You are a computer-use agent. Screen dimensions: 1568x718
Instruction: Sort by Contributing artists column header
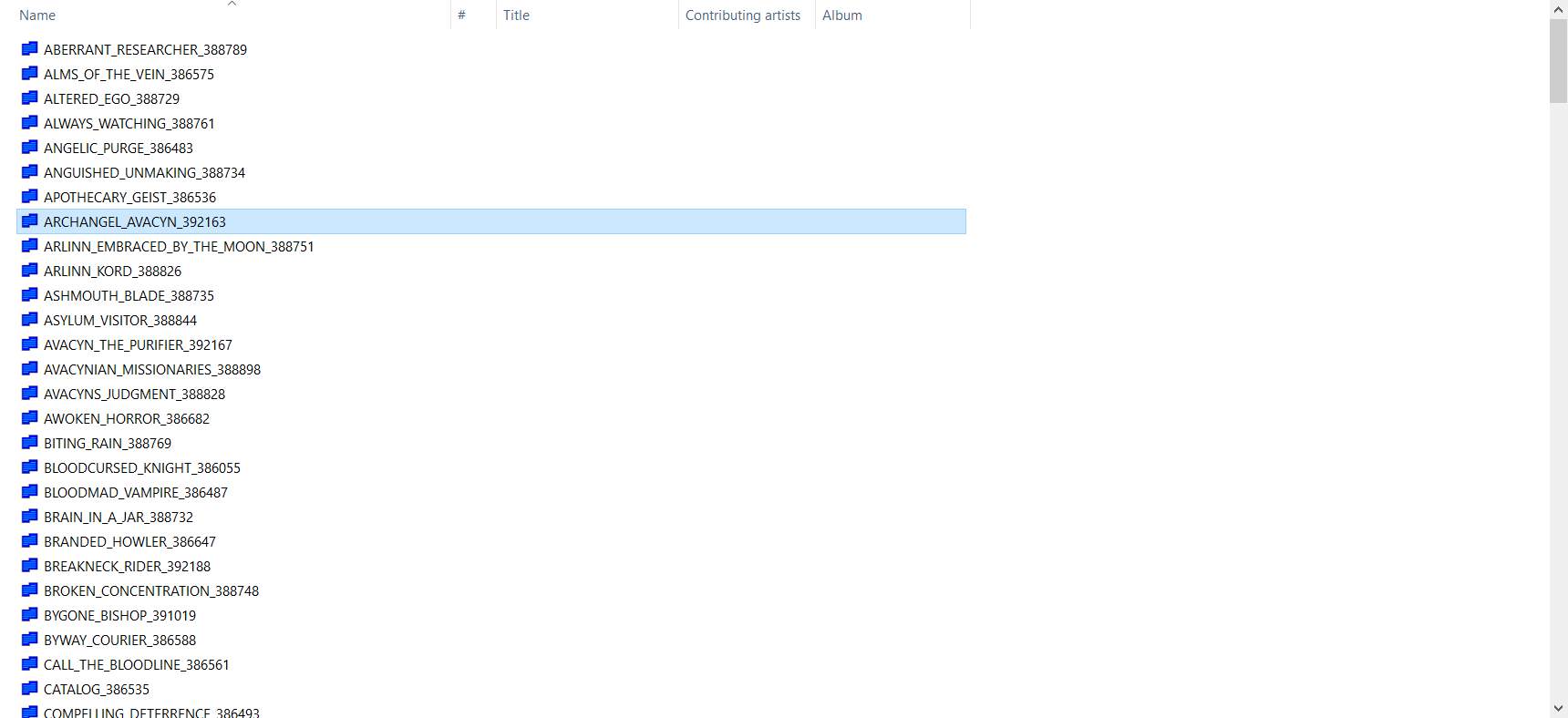(x=742, y=15)
